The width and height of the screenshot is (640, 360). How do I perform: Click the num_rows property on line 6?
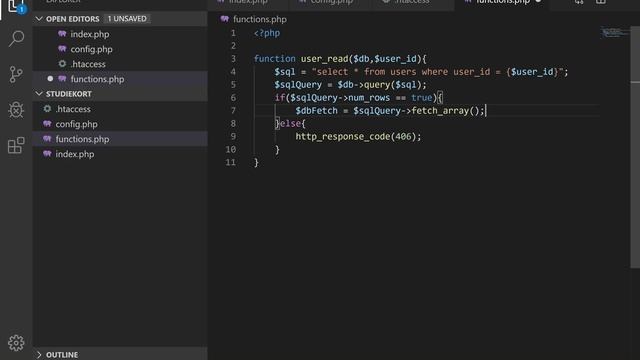(369, 98)
